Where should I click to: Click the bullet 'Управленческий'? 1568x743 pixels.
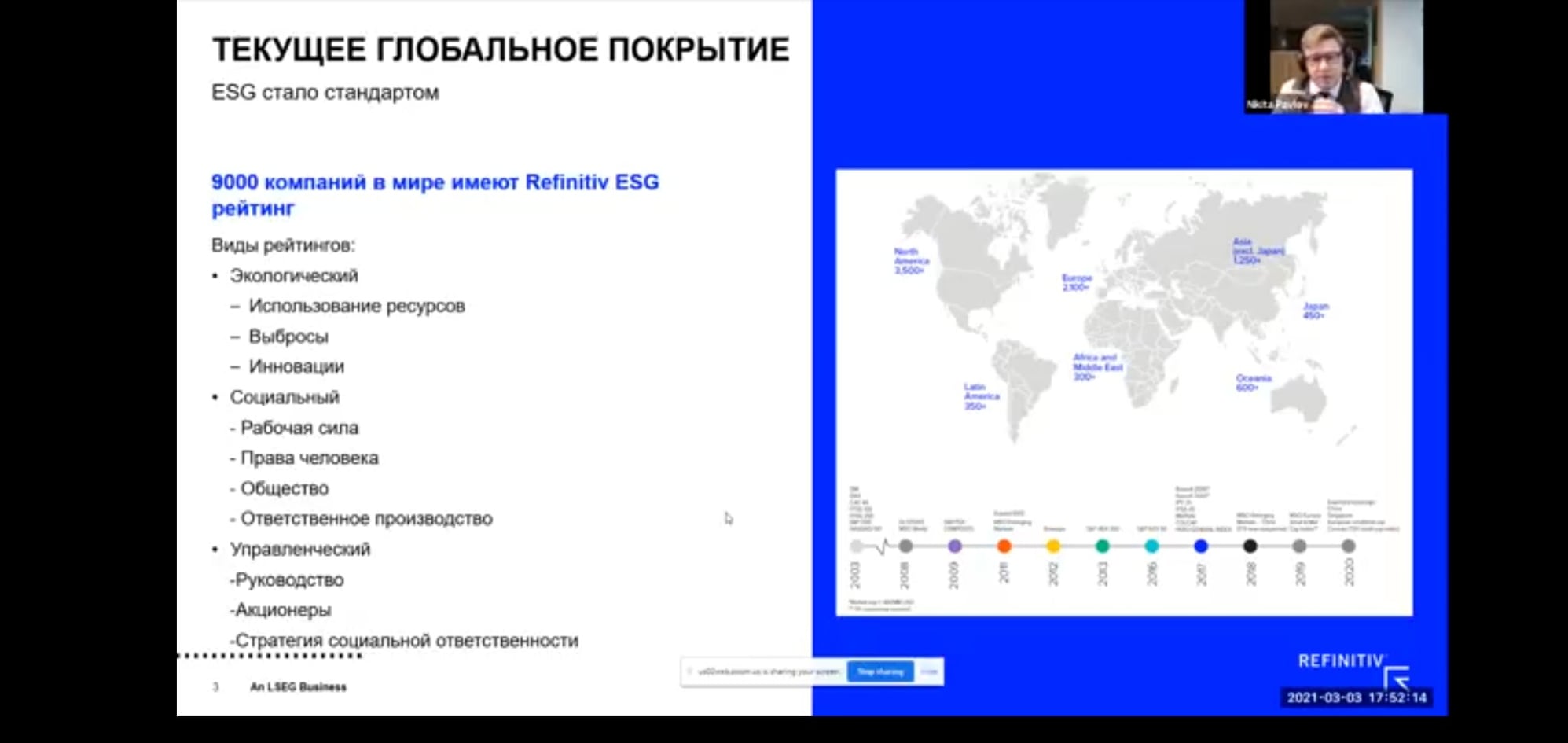(x=300, y=550)
